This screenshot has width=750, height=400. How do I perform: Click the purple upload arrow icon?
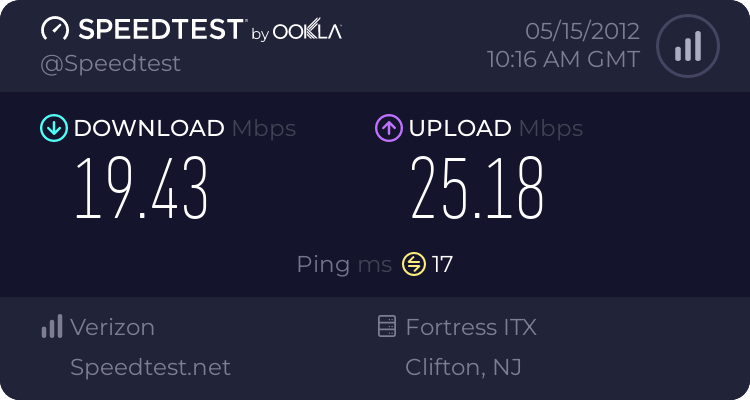[388, 128]
